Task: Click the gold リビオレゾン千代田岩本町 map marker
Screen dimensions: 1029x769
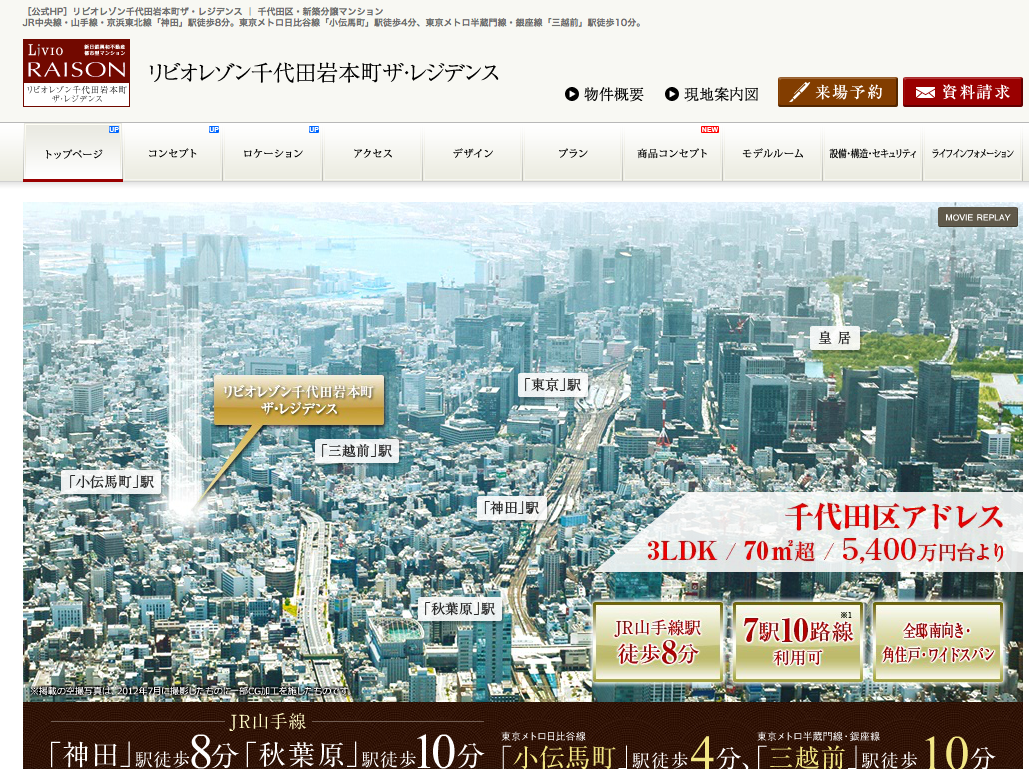Action: pos(298,399)
